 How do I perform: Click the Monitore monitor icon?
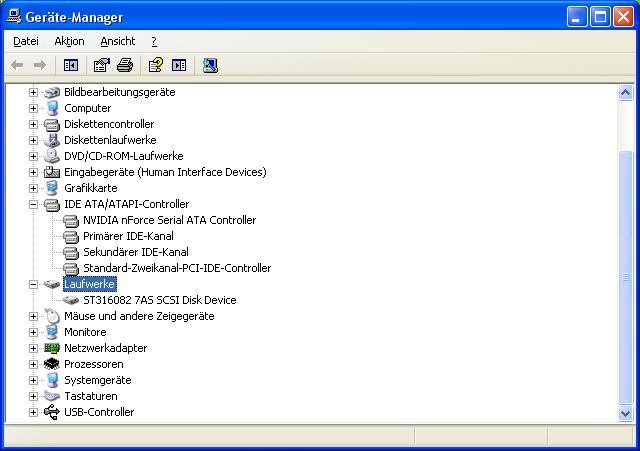pos(52,332)
